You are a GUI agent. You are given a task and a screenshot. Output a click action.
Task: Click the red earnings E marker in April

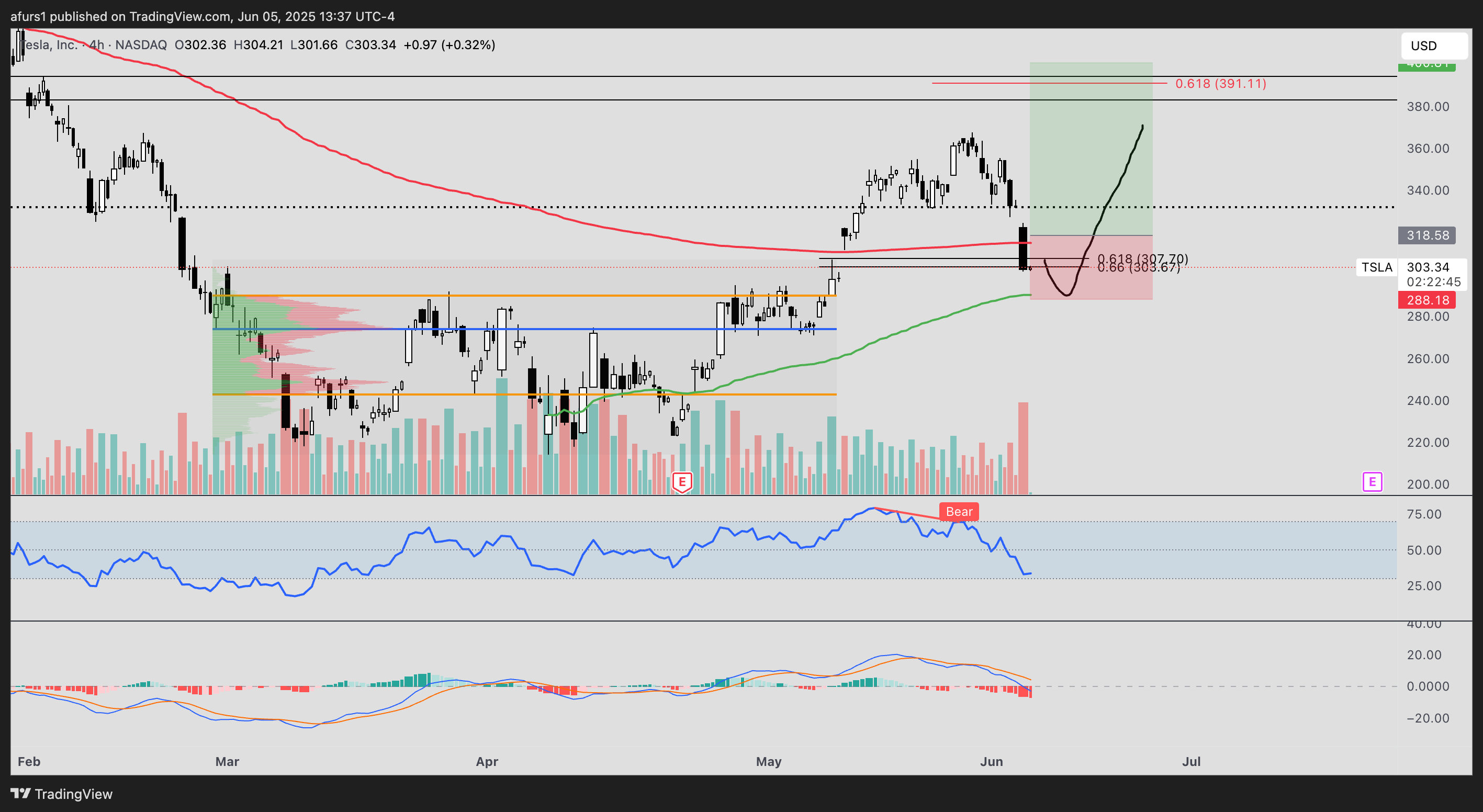[682, 482]
